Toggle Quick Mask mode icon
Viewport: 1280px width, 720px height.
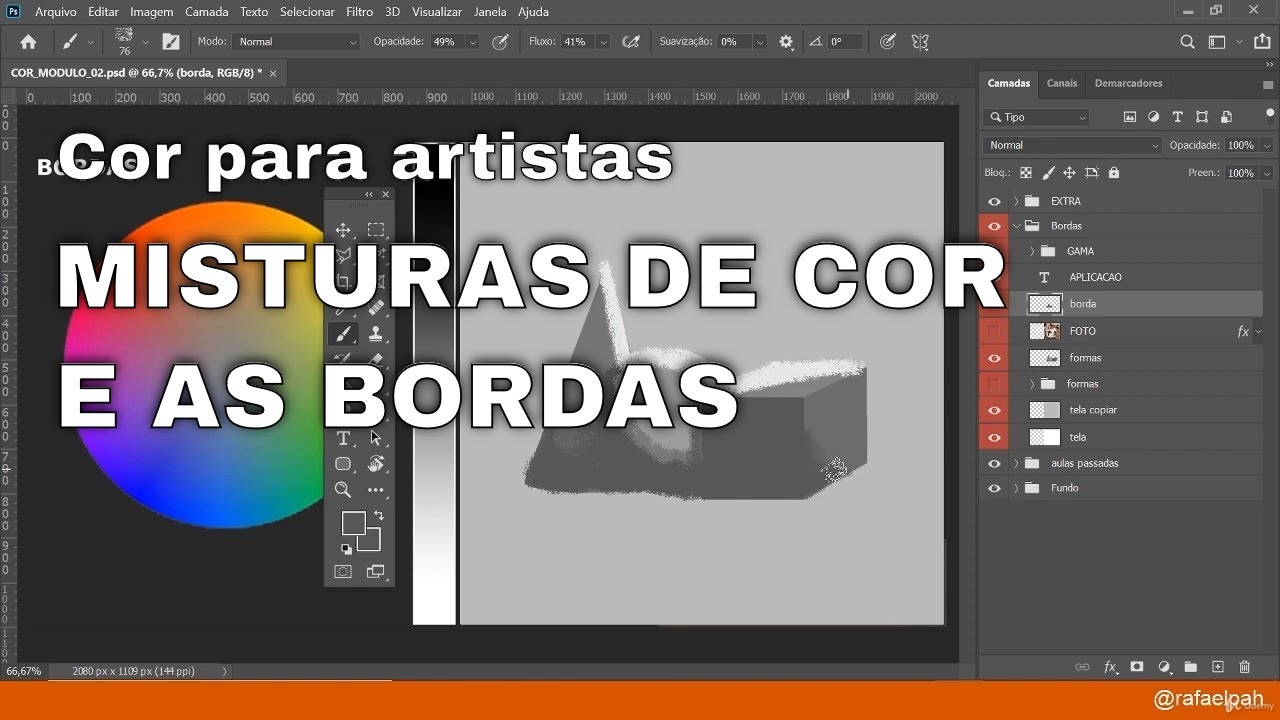(343, 572)
